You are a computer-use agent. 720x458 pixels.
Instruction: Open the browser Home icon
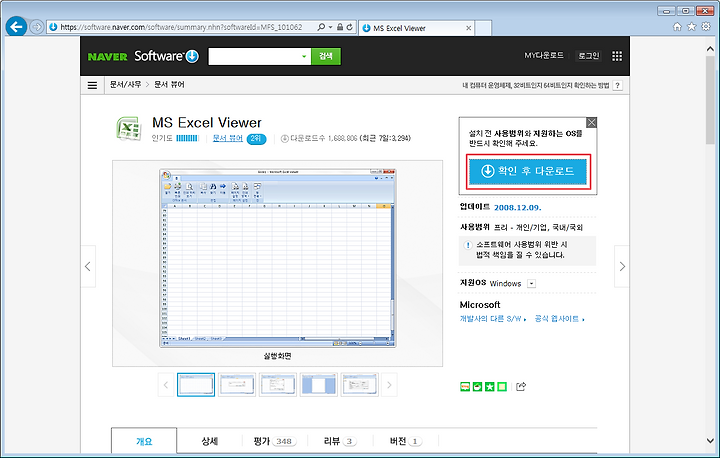coord(677,27)
